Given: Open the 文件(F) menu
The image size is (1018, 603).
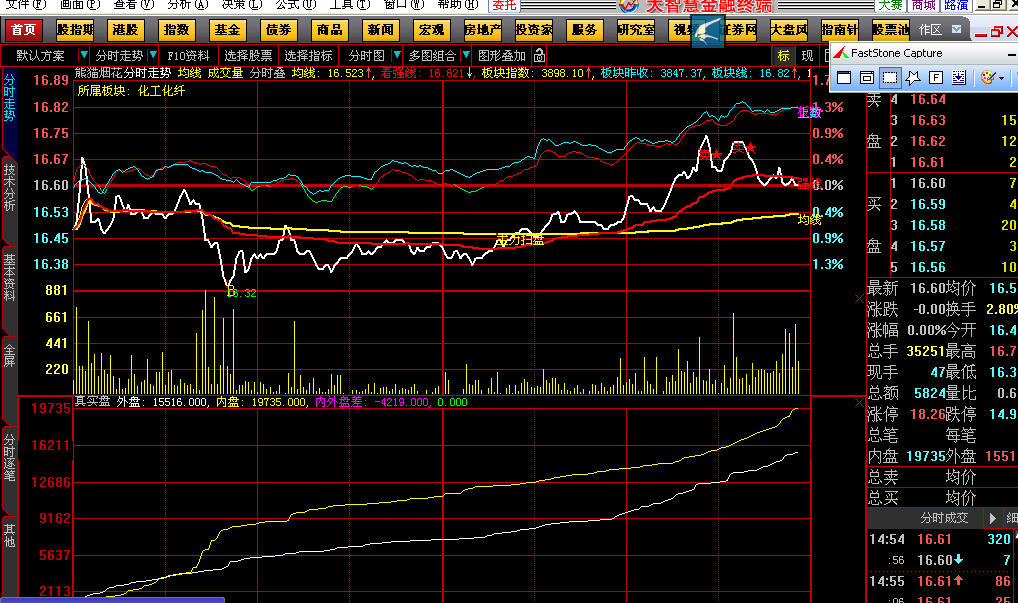Looking at the screenshot, I should (25, 5).
